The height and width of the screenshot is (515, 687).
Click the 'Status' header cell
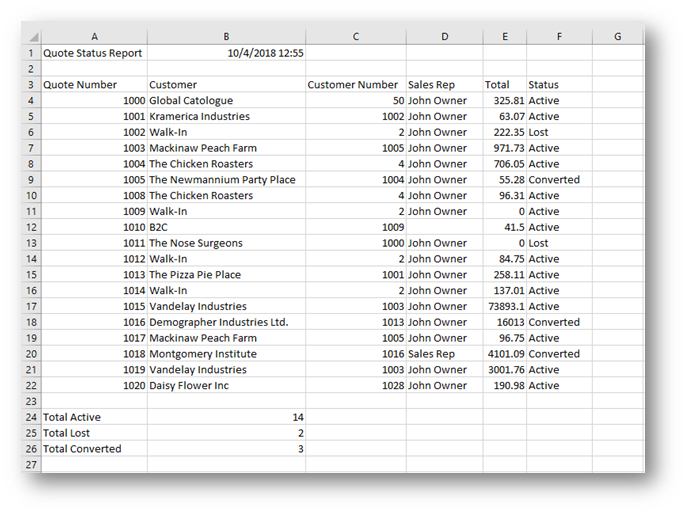pos(559,85)
